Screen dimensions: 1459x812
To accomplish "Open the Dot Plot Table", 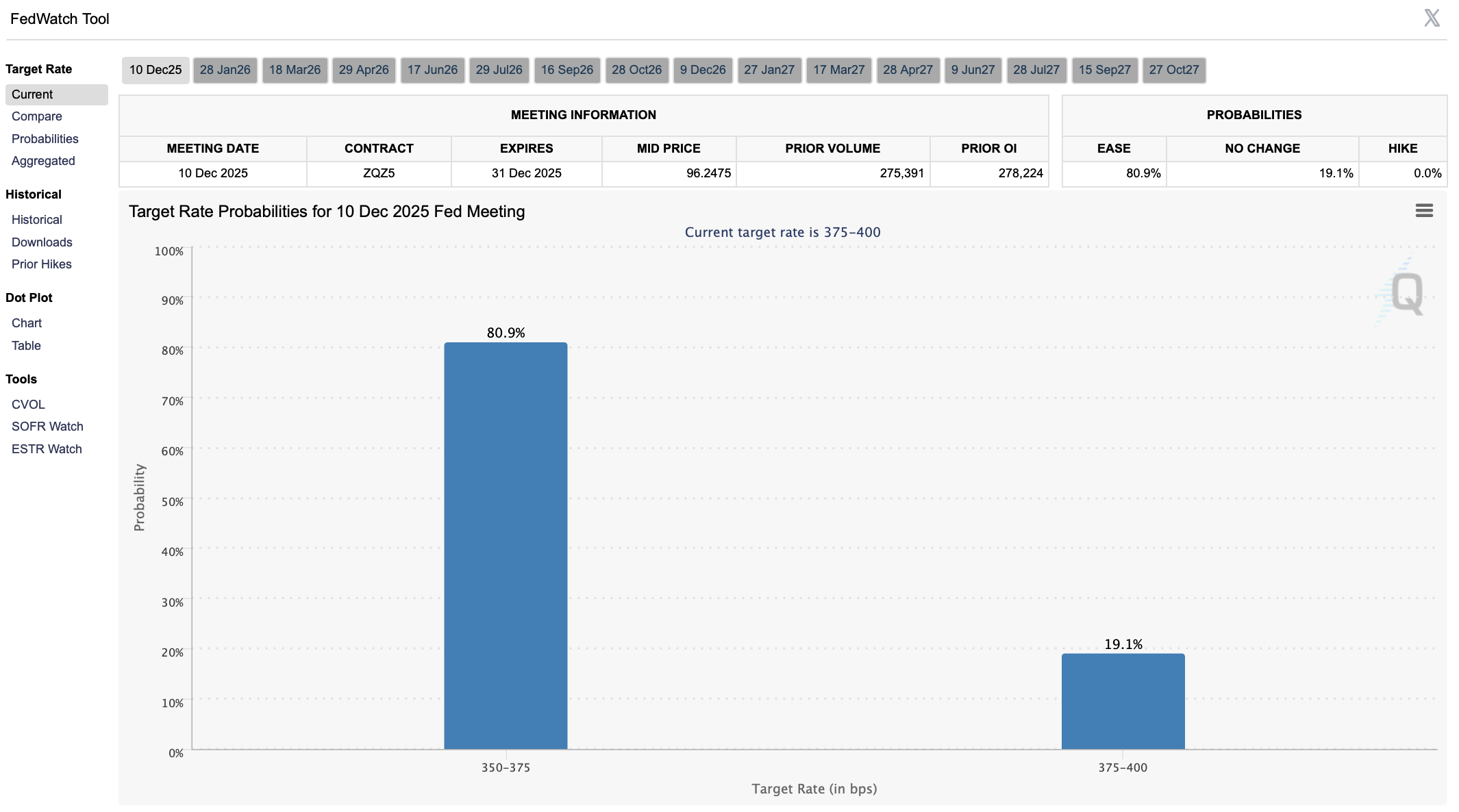I will (x=26, y=346).
